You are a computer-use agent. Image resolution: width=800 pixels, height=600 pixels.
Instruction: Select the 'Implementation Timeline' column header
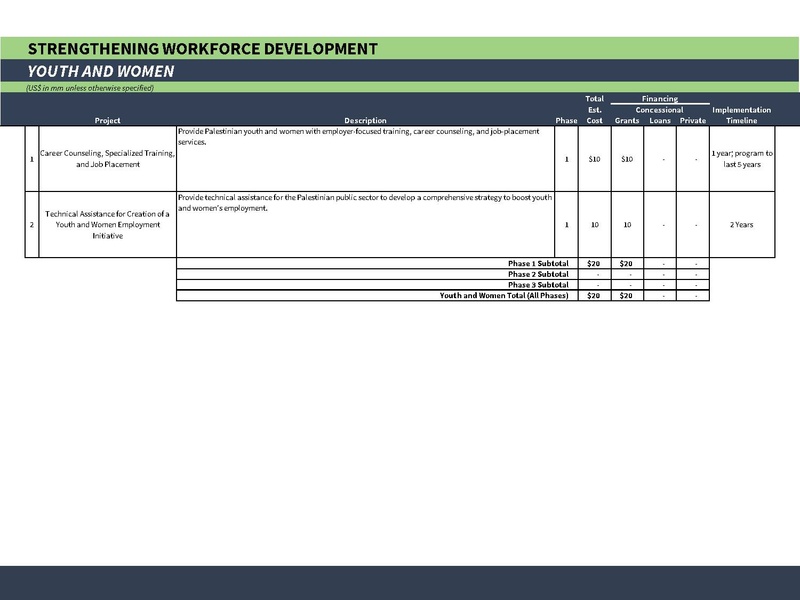741,115
